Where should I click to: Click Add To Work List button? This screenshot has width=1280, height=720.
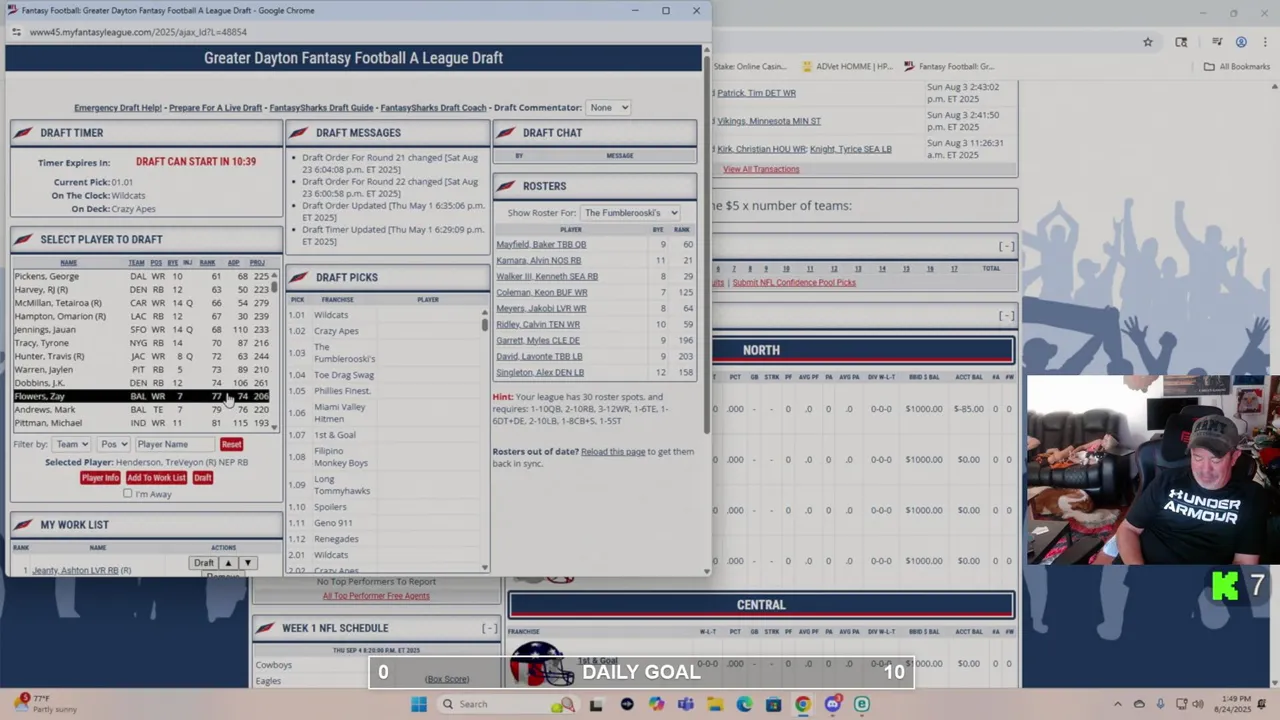pyautogui.click(x=156, y=478)
